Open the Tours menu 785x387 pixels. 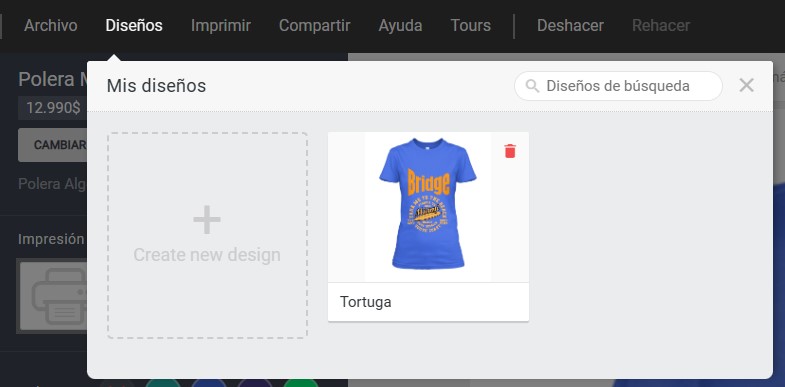tap(471, 26)
